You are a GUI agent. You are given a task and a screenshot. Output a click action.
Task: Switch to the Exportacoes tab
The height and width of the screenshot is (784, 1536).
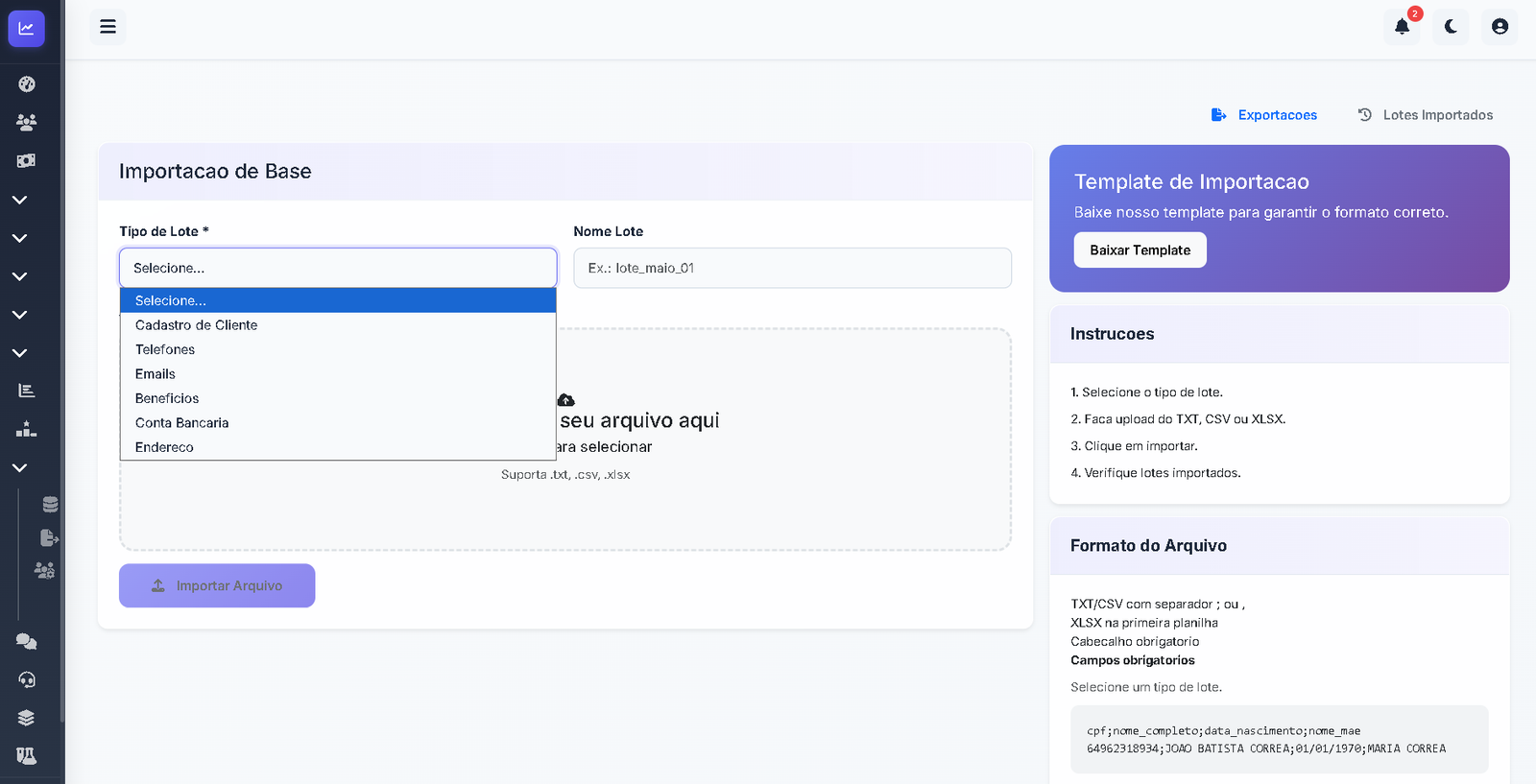point(1264,115)
